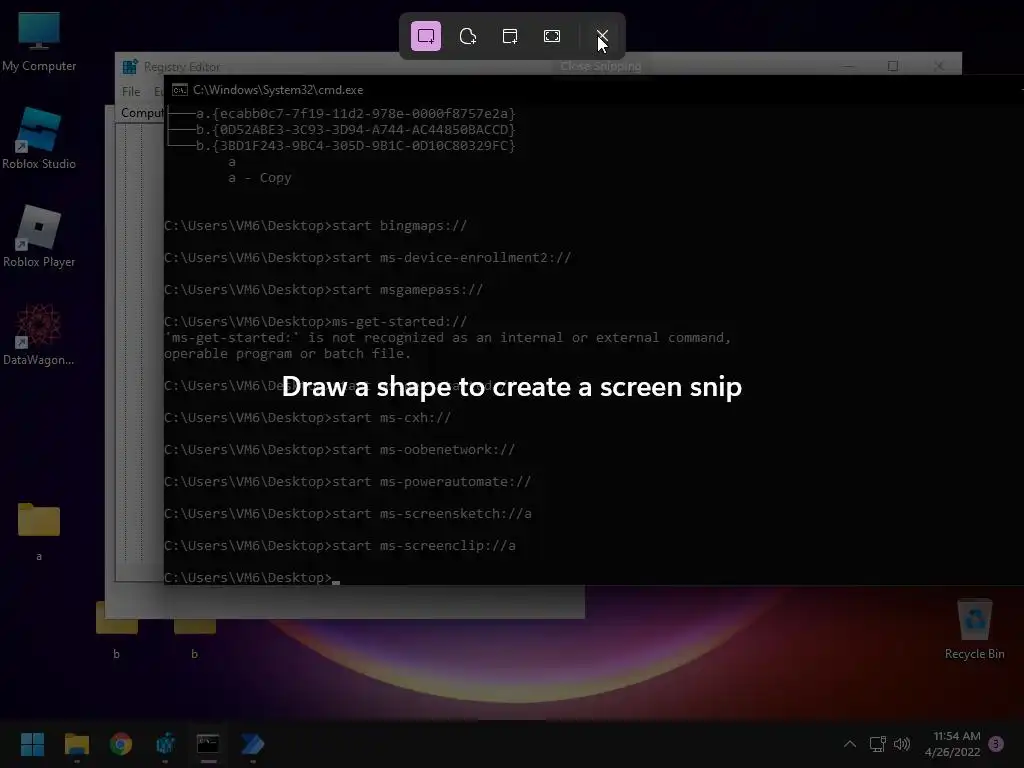Close the snipping toolbar
The width and height of the screenshot is (1024, 768).
[x=602, y=36]
